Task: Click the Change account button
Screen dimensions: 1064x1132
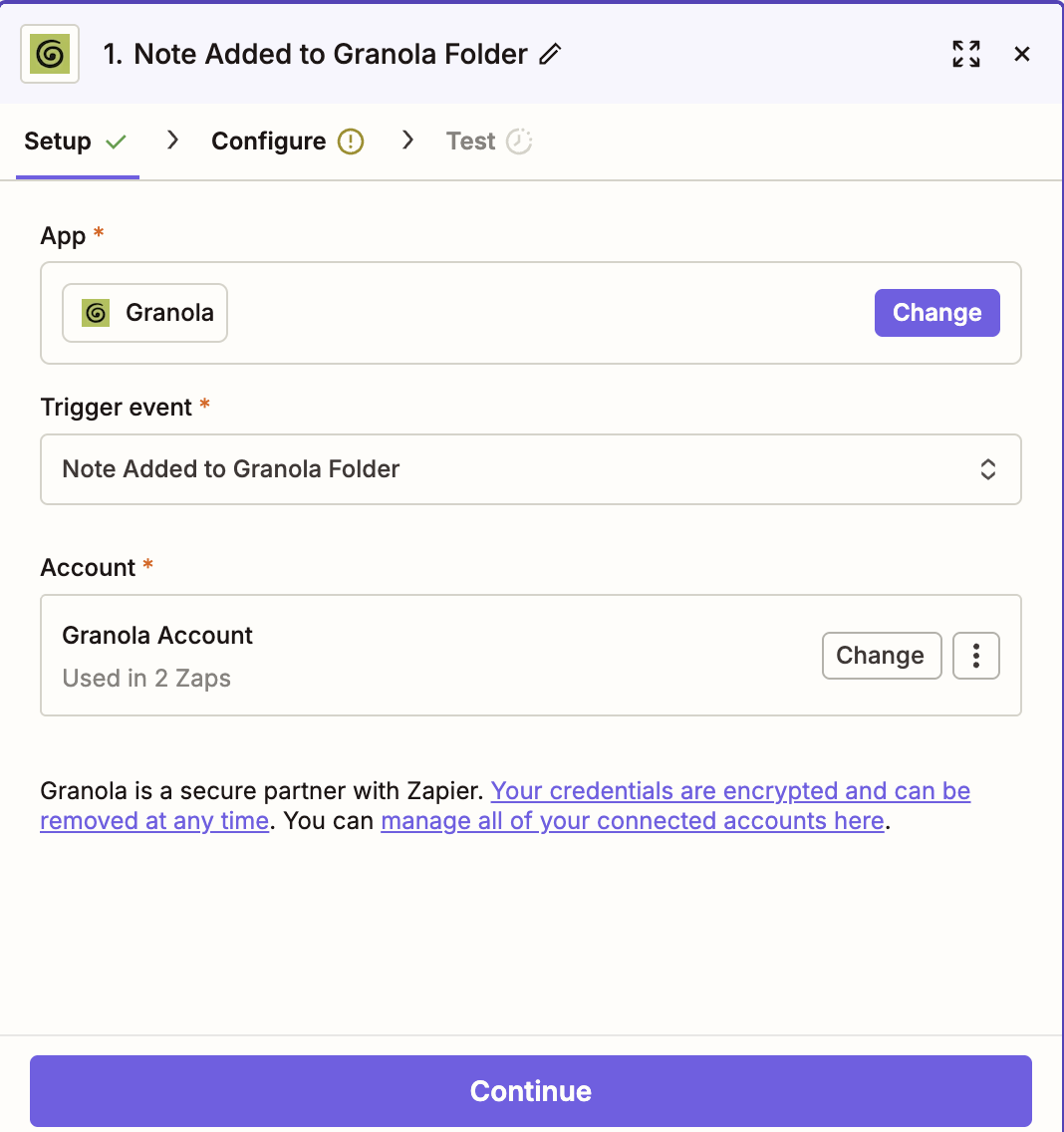Action: pyautogui.click(x=882, y=656)
